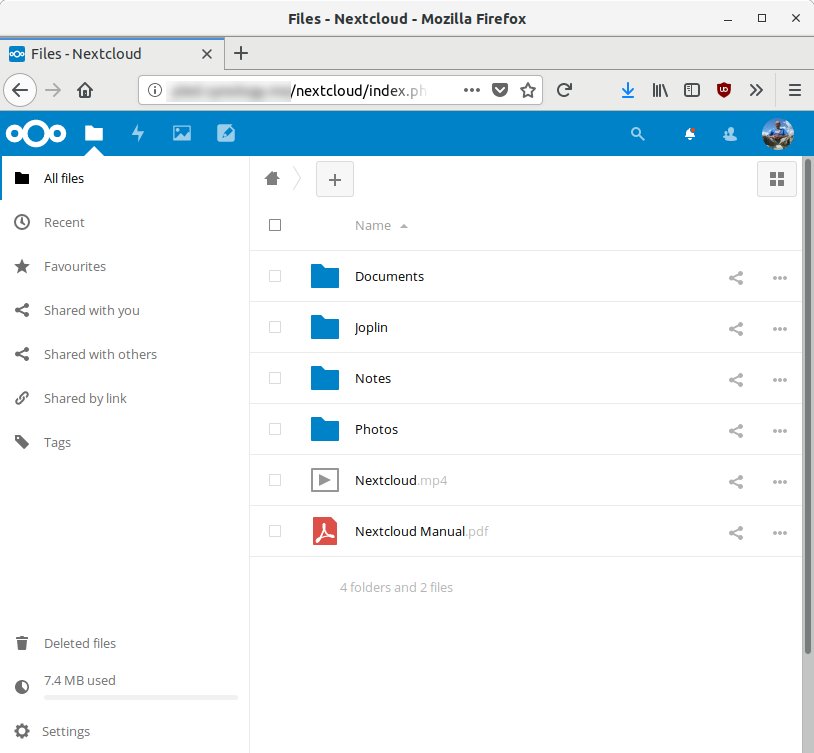Image resolution: width=814 pixels, height=753 pixels.
Task: Open Deleted files
Action: click(x=125, y=643)
